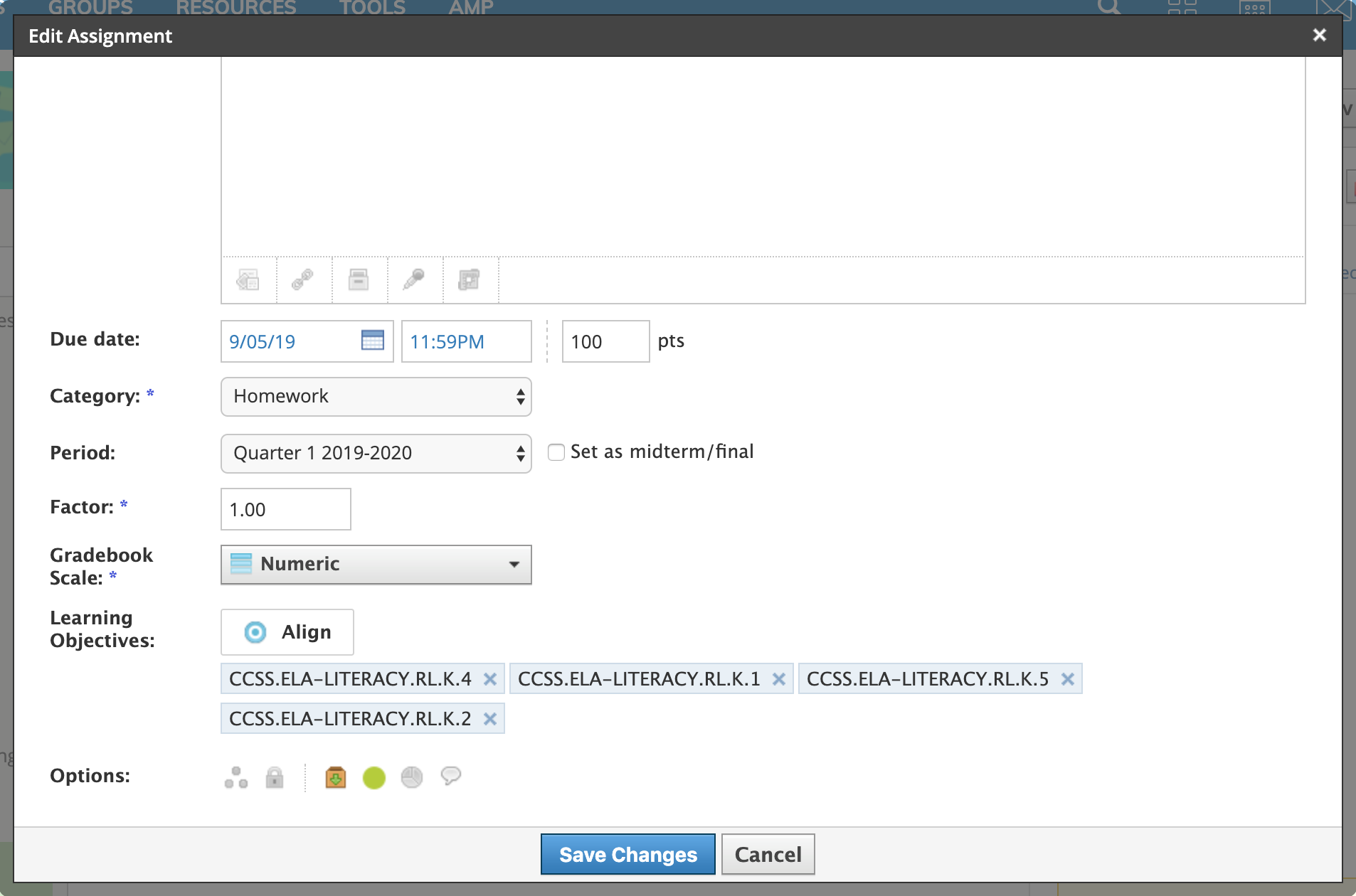Click Save Changes button
The height and width of the screenshot is (896, 1356).
click(627, 854)
